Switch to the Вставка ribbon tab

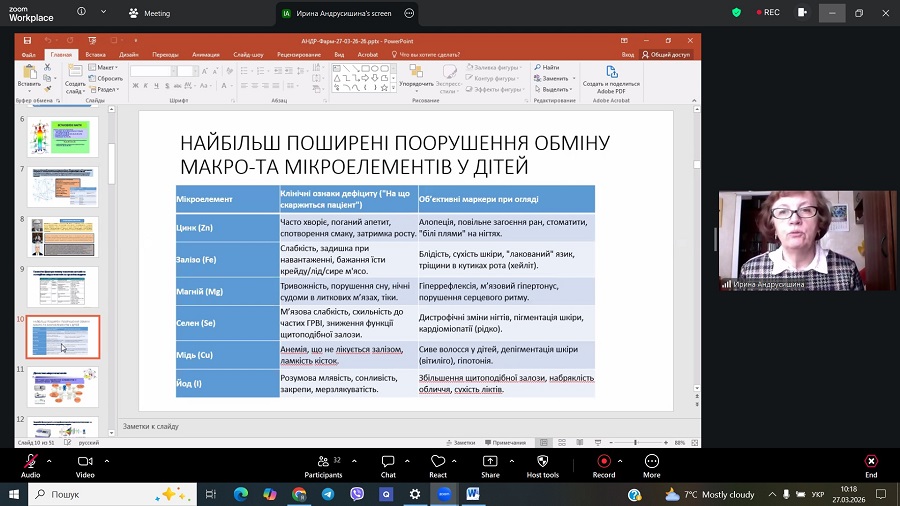tap(95, 55)
